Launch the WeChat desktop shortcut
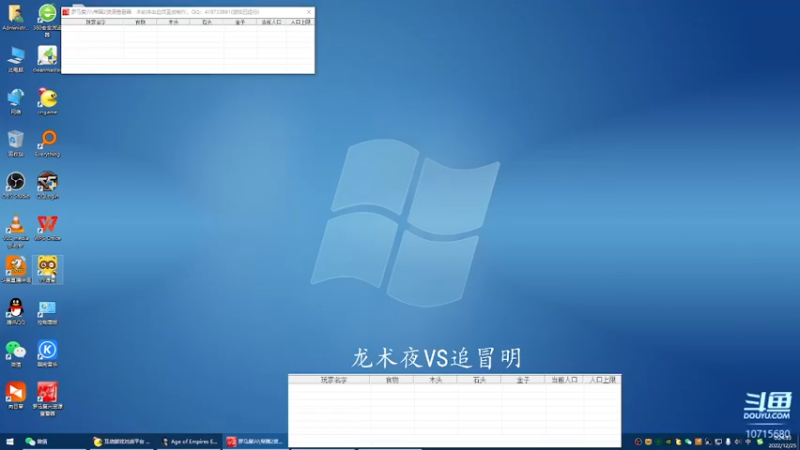 point(16,354)
